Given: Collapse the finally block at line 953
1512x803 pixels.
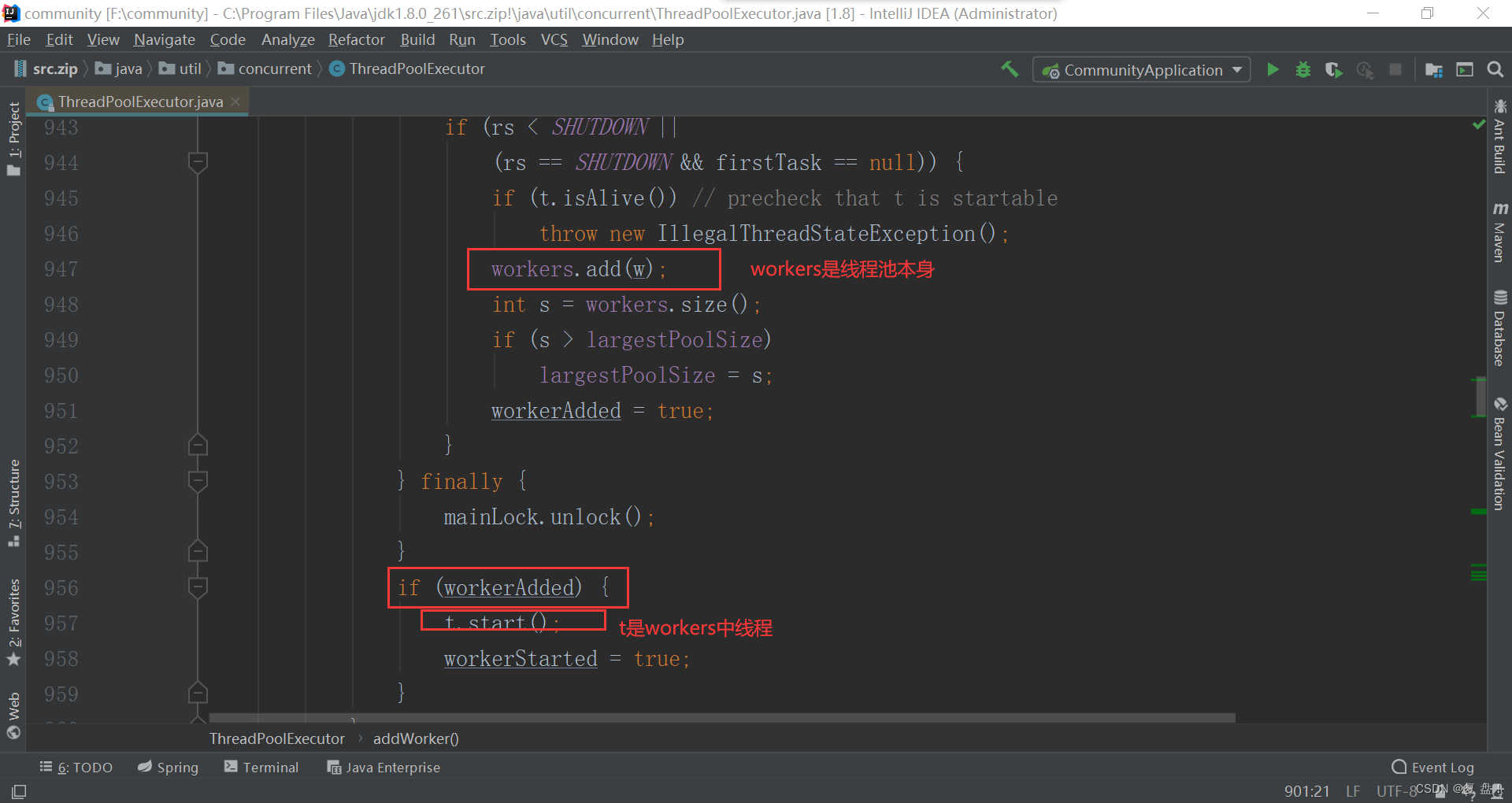Looking at the screenshot, I should [198, 481].
